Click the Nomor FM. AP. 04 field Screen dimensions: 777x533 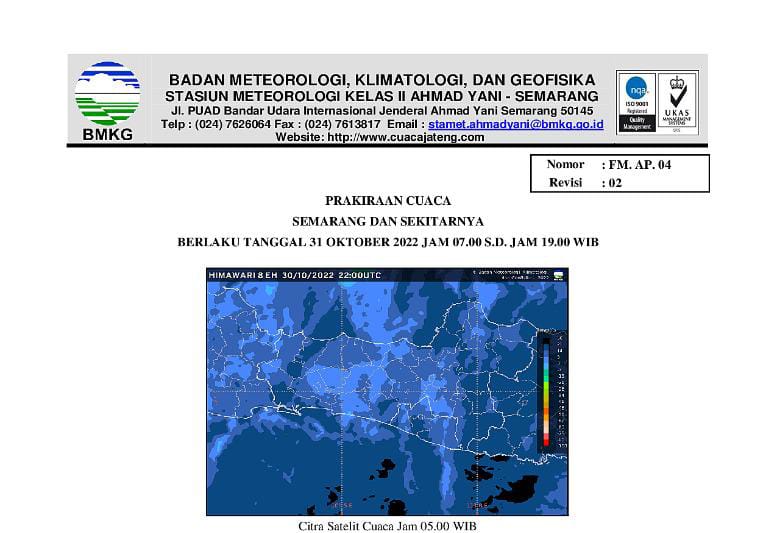(x=620, y=164)
